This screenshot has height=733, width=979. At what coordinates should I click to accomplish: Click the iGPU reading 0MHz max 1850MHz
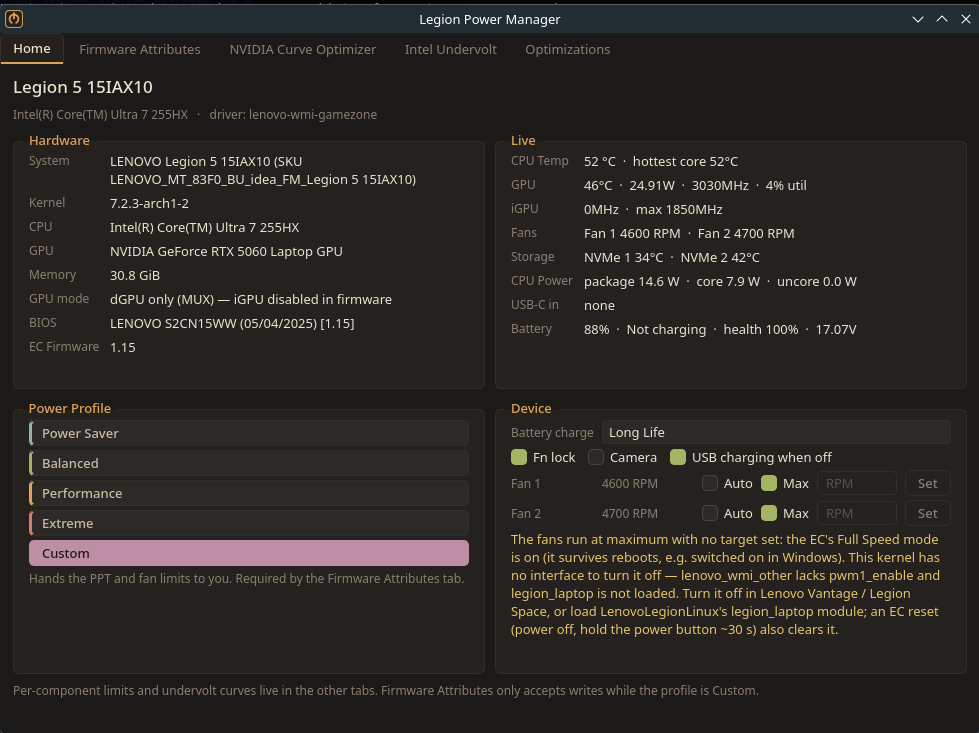click(653, 210)
